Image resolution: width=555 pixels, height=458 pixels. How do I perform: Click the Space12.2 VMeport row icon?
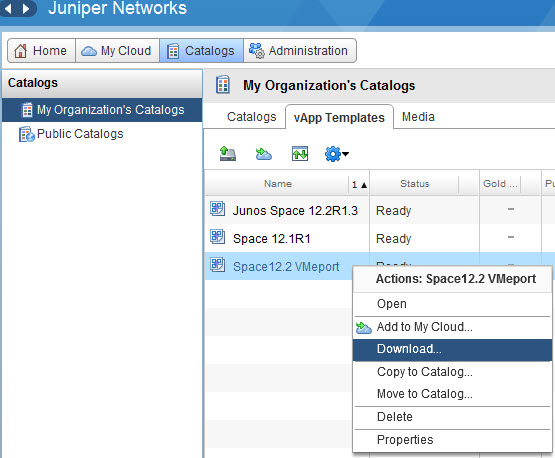click(217, 264)
